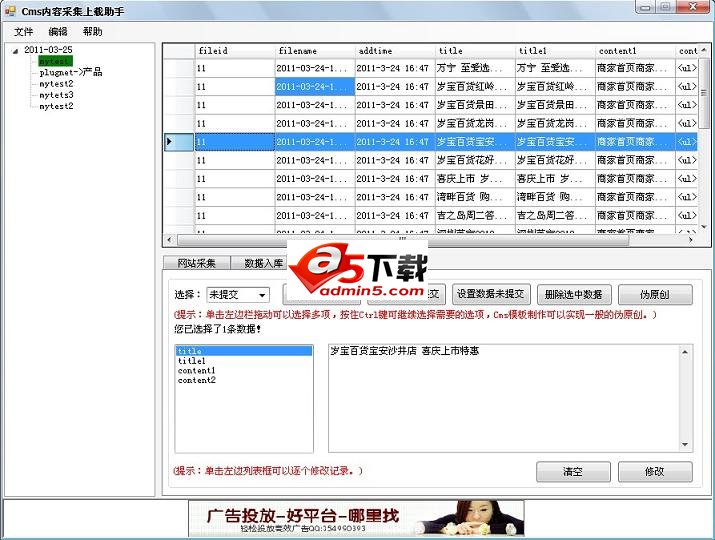
Task: Select title cell 岁宝百货景田...
Action: 475,105
